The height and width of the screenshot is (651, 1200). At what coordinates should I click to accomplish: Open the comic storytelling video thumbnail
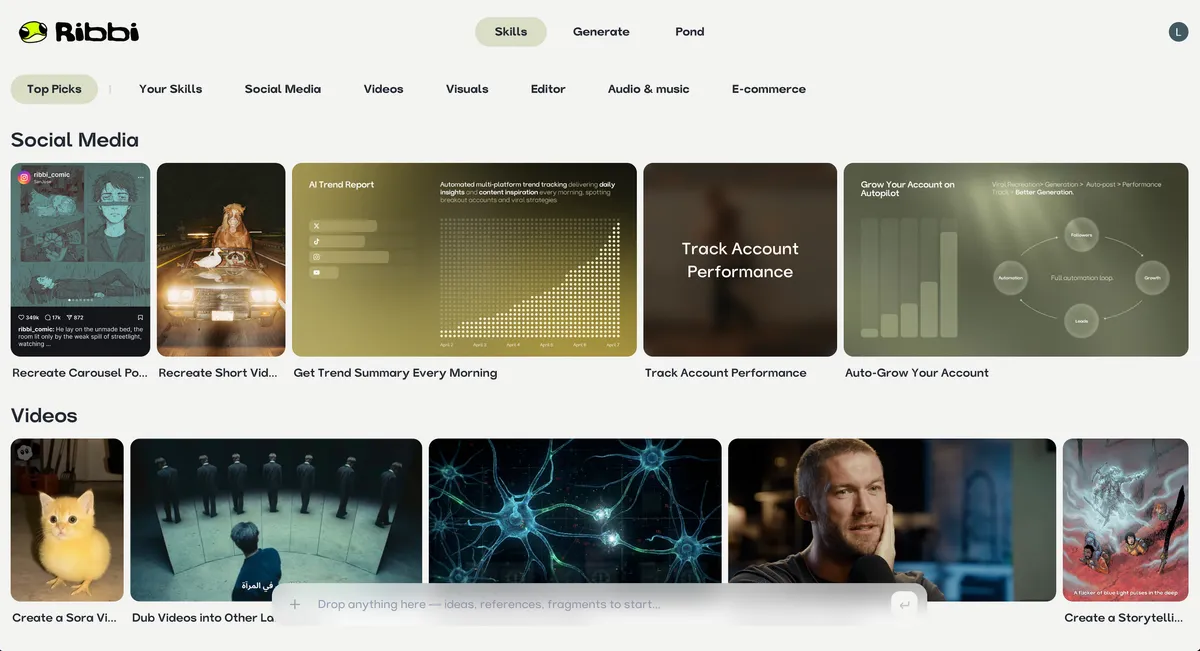[1125, 520]
